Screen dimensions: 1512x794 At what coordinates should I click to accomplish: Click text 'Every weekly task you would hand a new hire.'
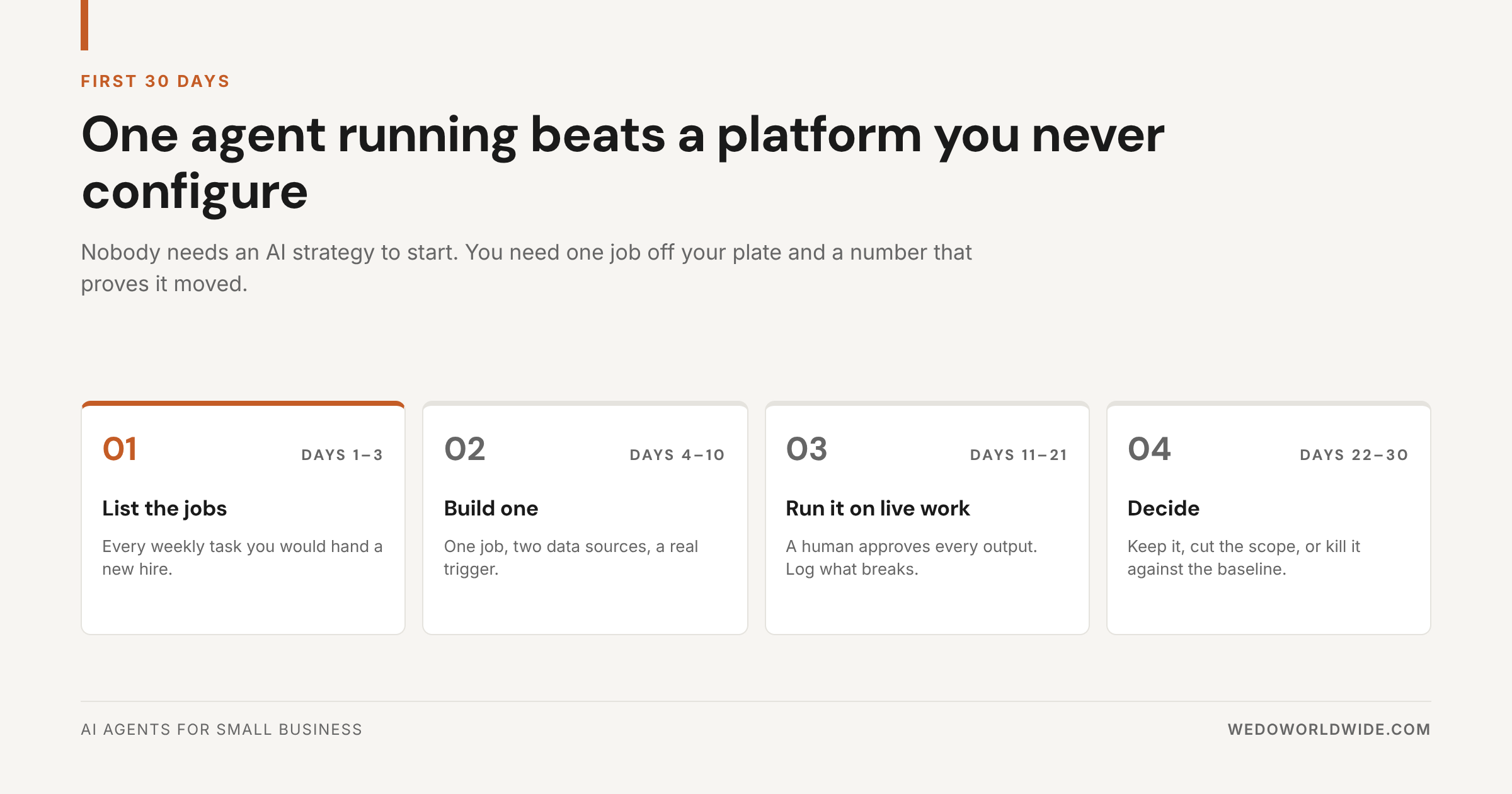pos(243,558)
